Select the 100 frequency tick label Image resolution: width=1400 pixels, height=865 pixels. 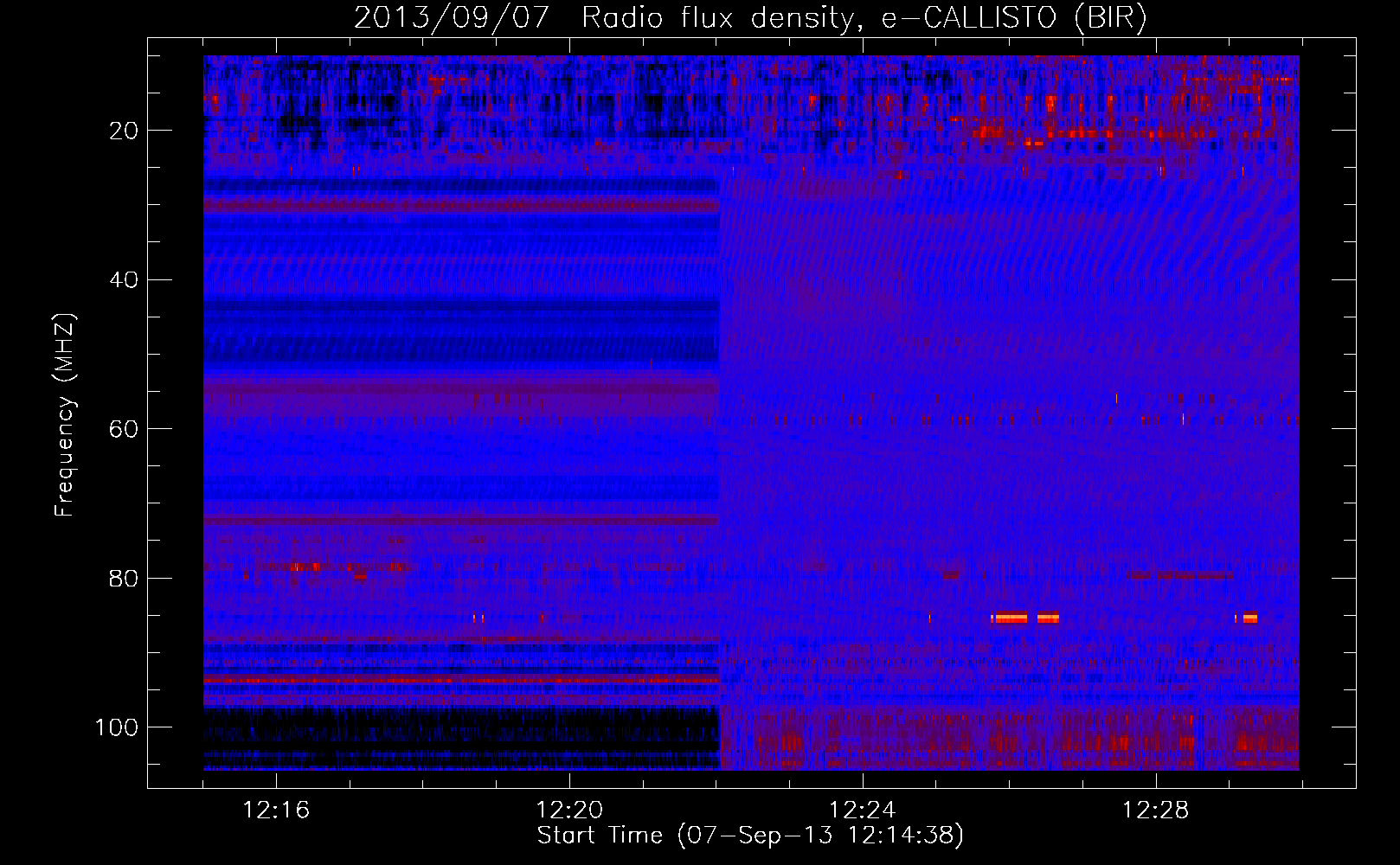tap(117, 727)
